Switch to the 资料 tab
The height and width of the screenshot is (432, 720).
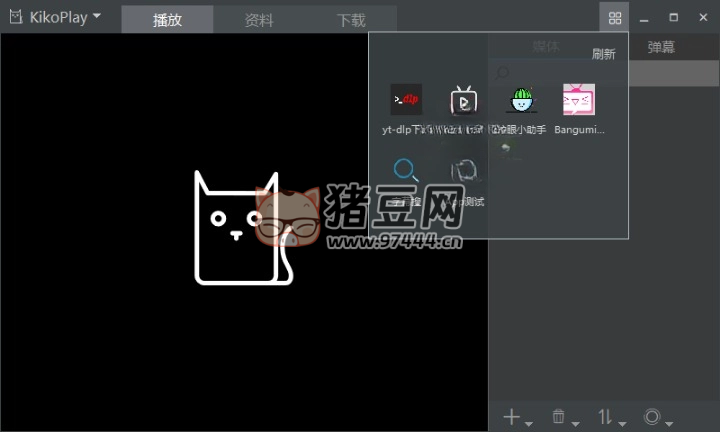coord(259,19)
